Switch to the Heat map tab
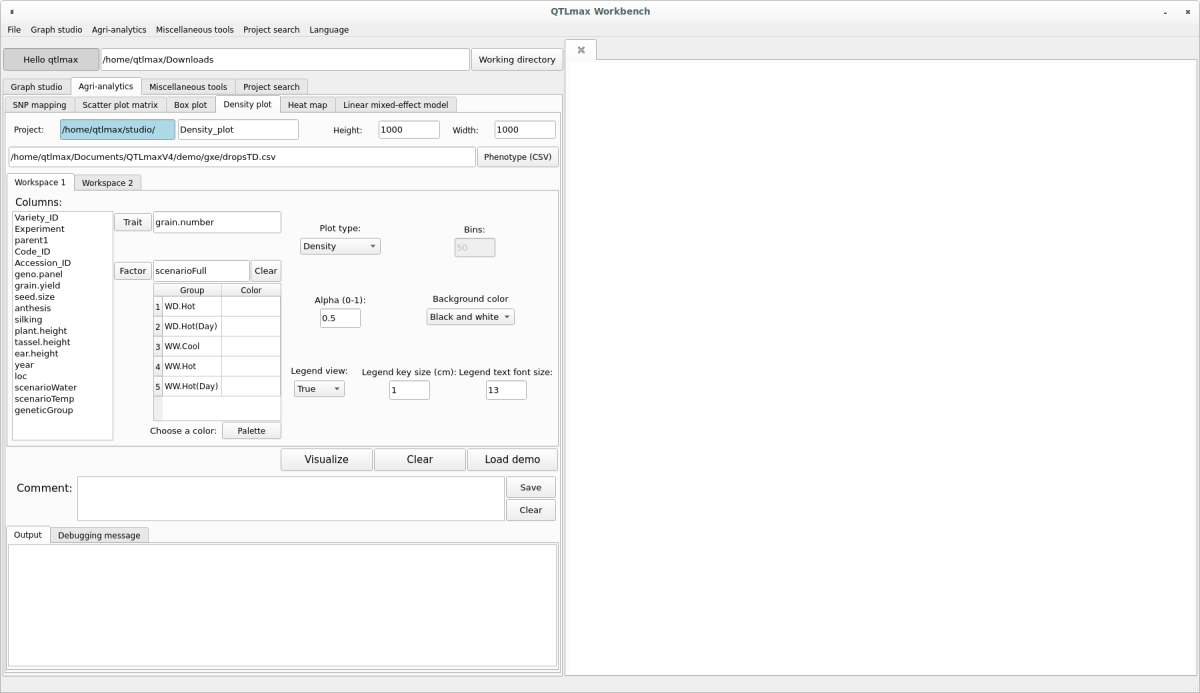 pos(307,105)
